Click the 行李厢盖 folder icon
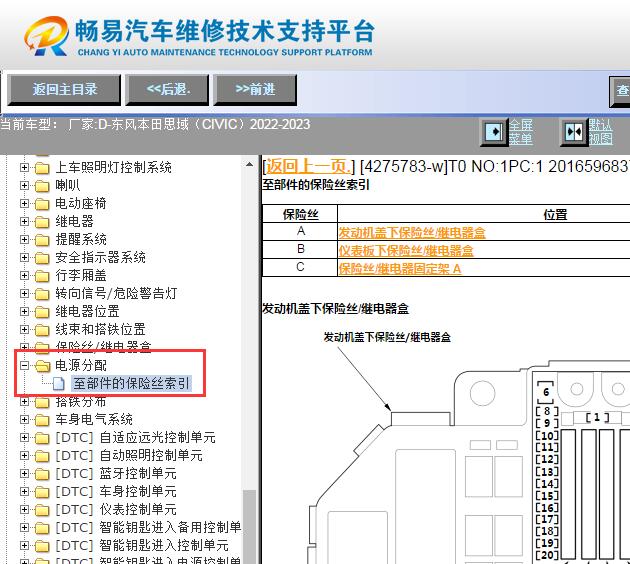This screenshot has width=630, height=564. [42, 276]
